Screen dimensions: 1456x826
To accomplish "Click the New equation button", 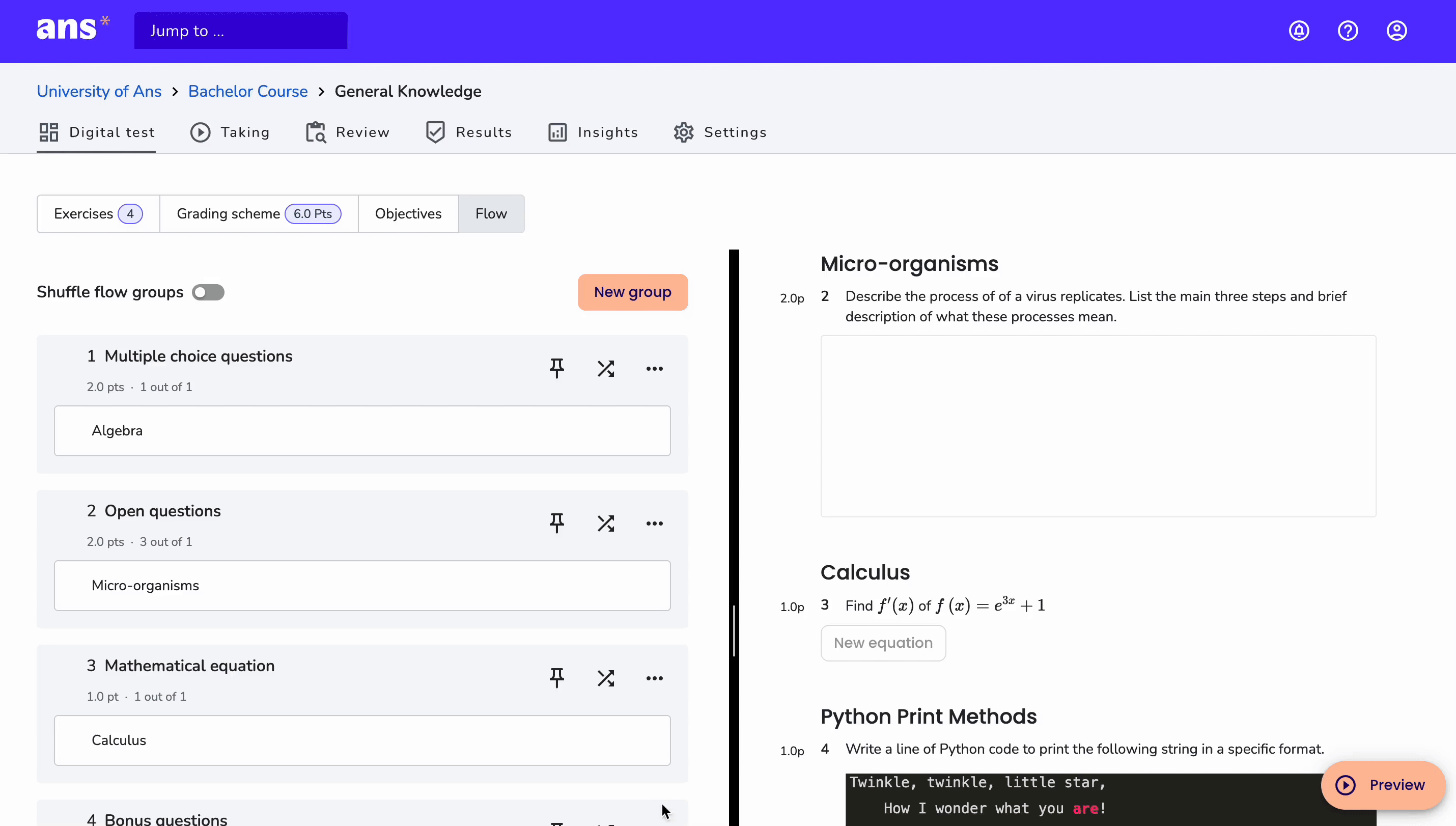I will click(883, 643).
